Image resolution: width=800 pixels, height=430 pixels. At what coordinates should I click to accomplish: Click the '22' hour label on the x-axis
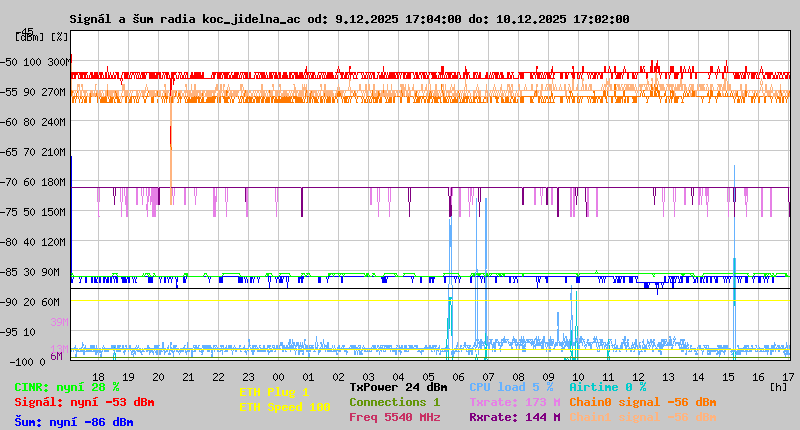(x=218, y=377)
